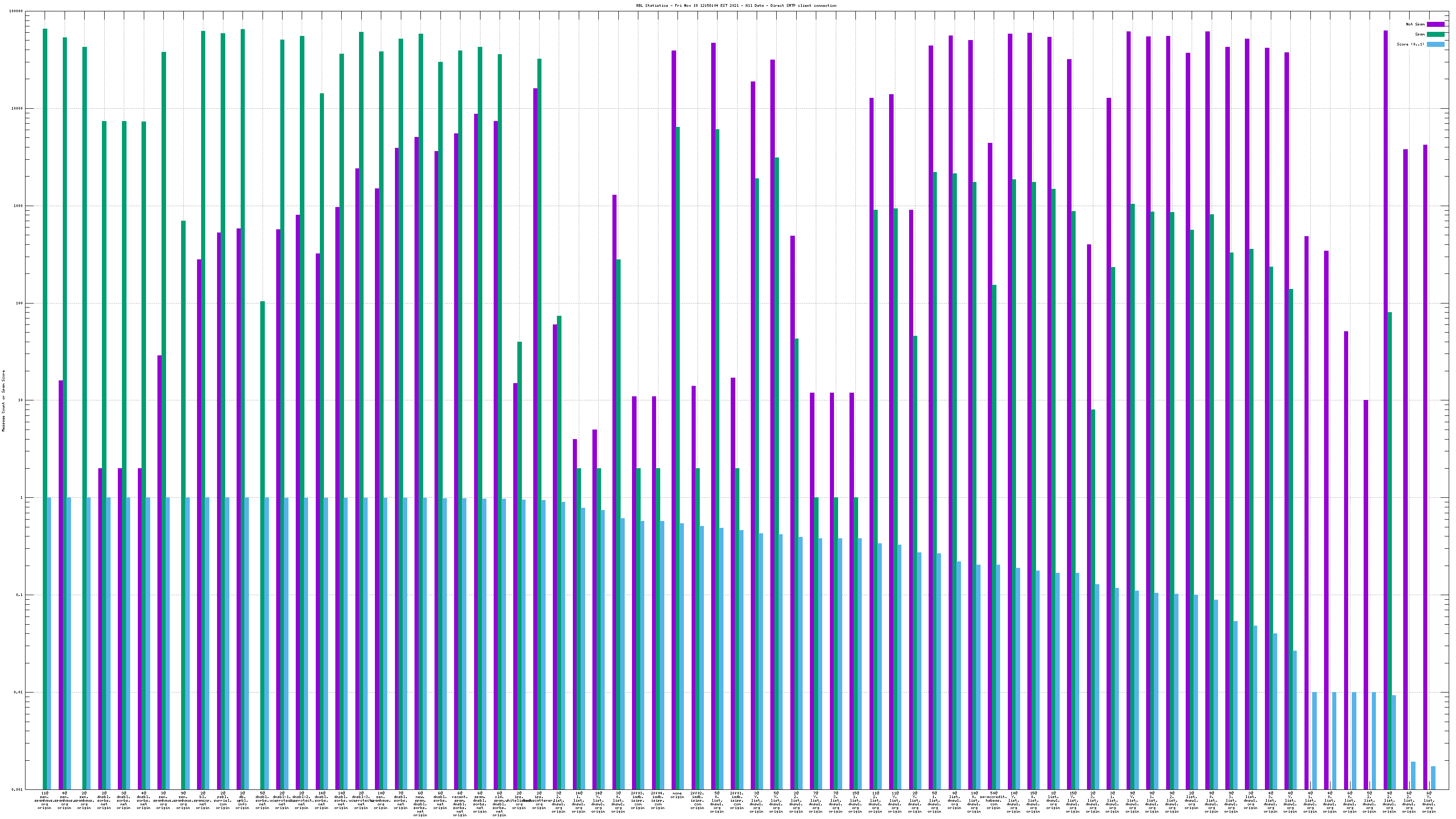Image resolution: width=1456 pixels, height=819 pixels.
Task: Click the 10000 y-axis tick label
Action: tap(17, 109)
